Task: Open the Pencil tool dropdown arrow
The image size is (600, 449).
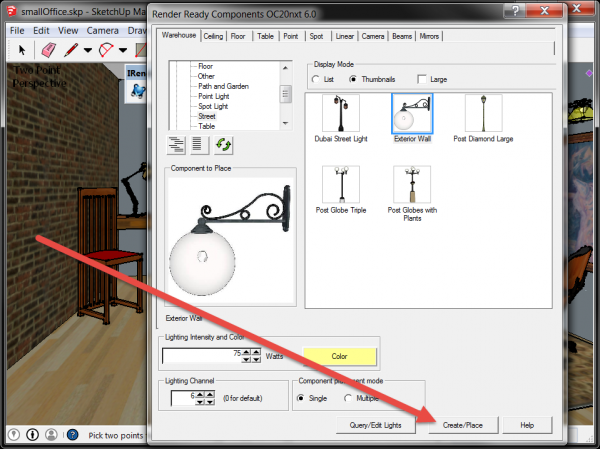Action: (88, 50)
